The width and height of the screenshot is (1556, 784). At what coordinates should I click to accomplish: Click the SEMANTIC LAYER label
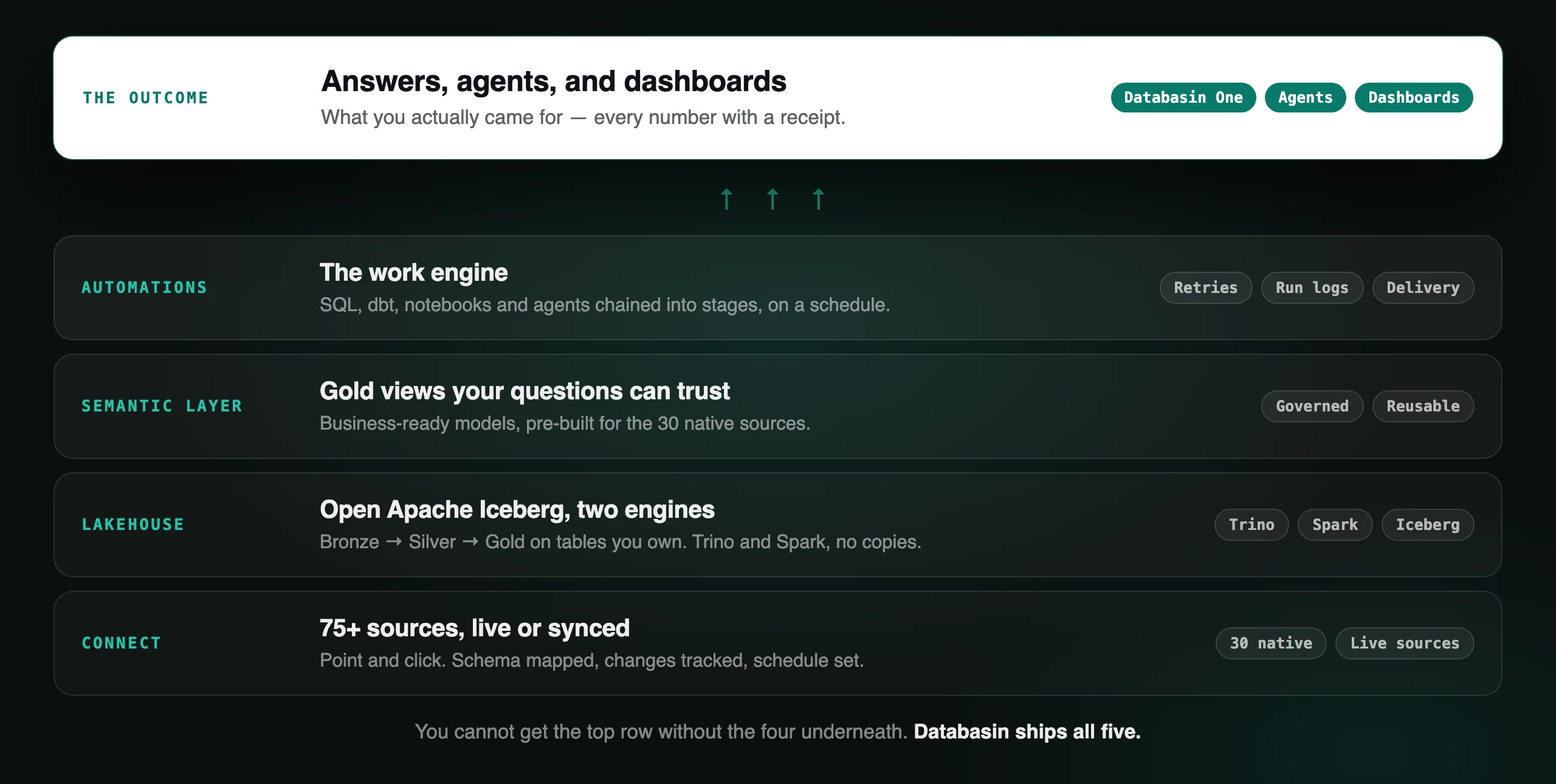coord(162,406)
